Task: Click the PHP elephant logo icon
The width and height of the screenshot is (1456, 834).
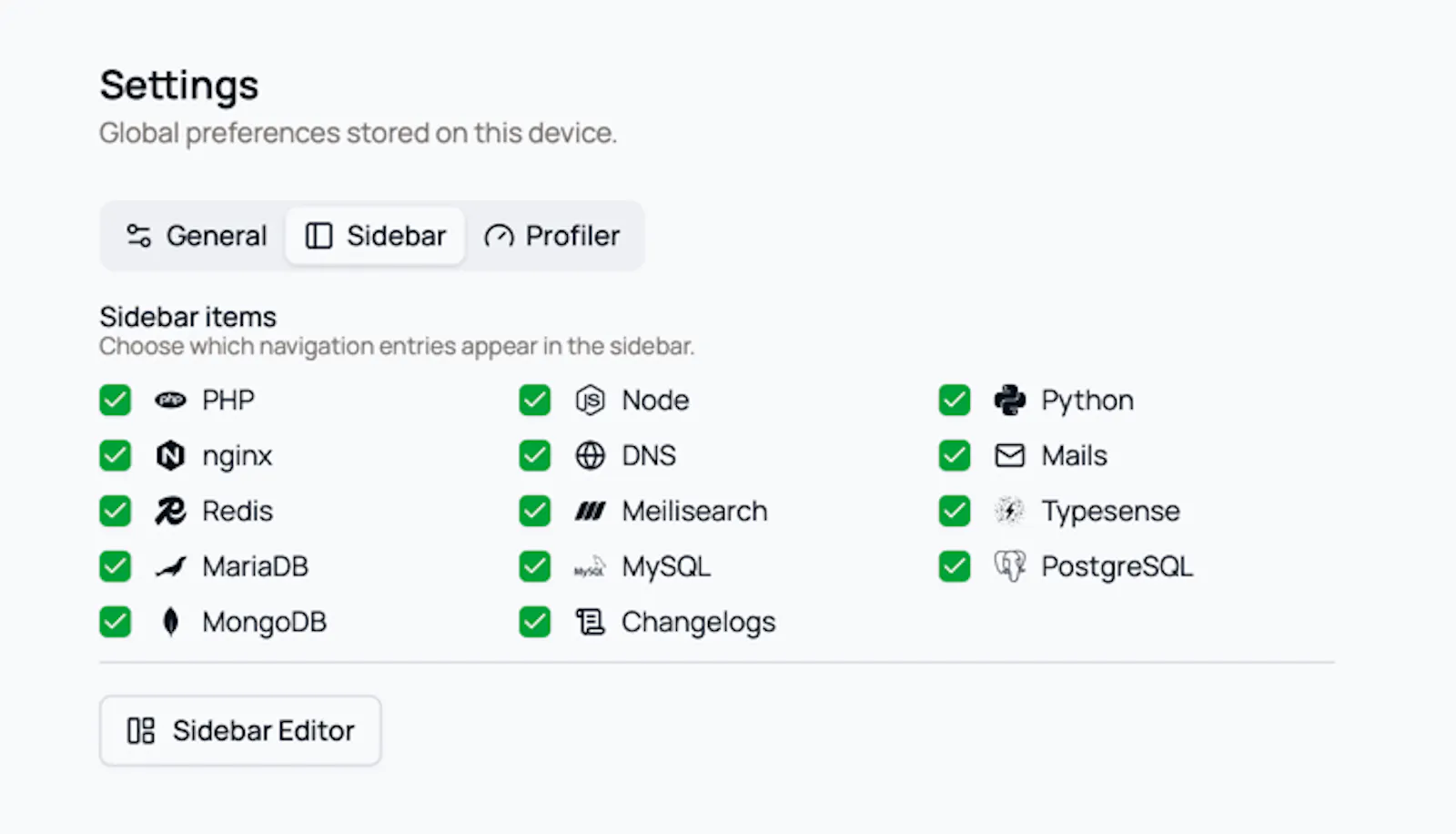Action: [170, 400]
